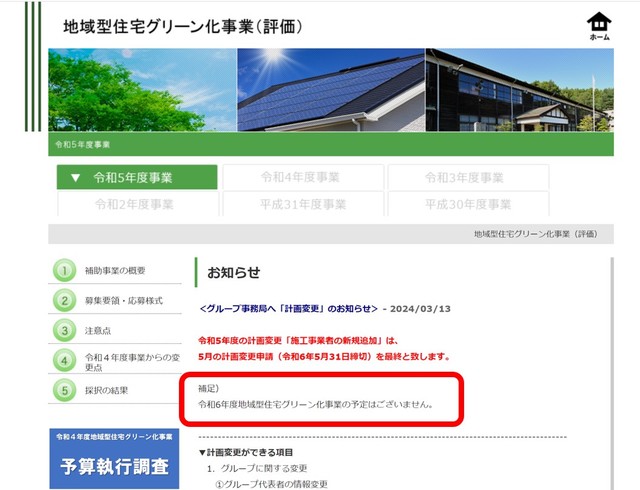Click the numbered circle 2 icon
Screen dimensions: 640x490
tap(64, 300)
